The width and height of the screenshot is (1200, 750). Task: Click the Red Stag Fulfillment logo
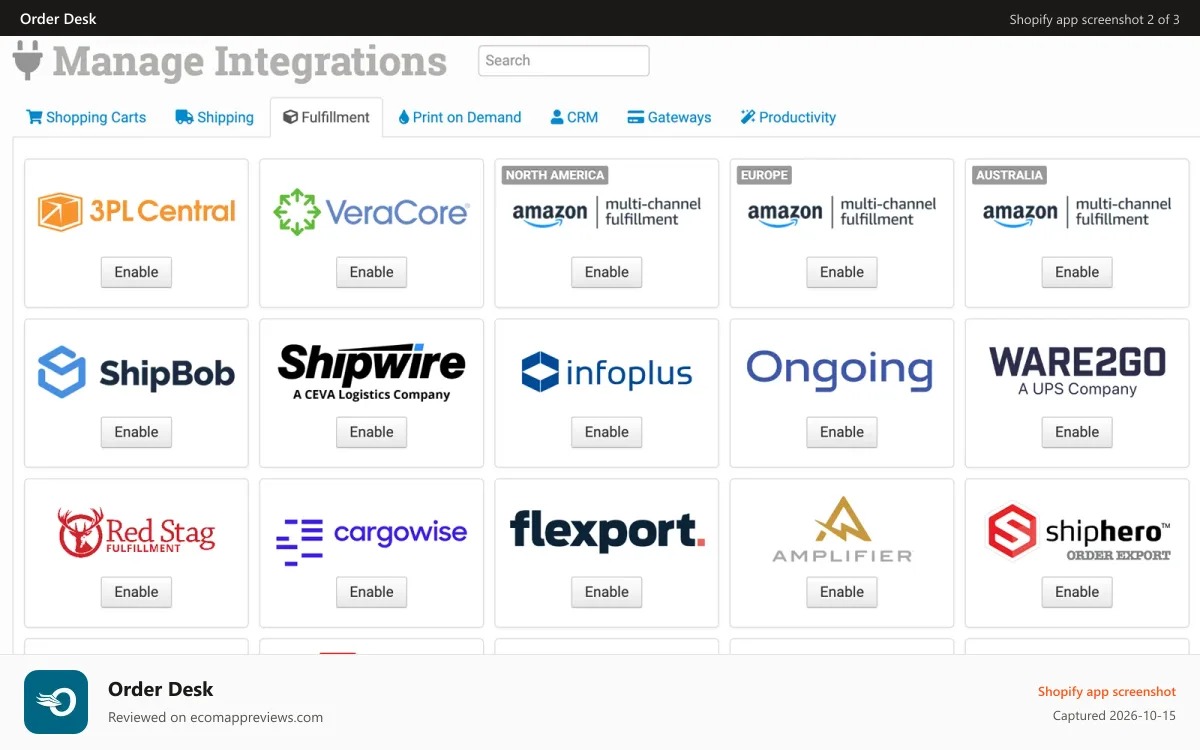point(136,532)
